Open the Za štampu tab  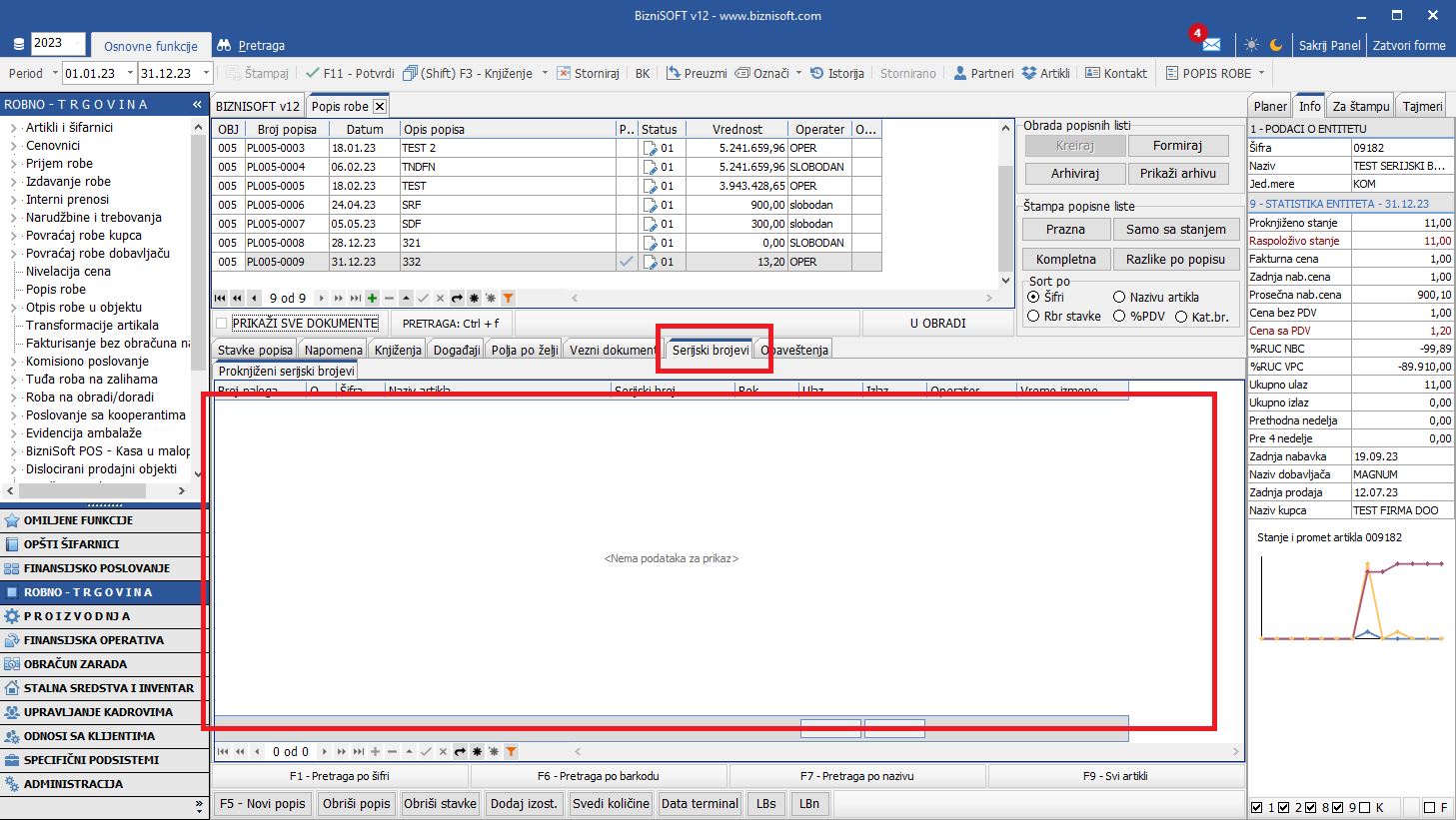pyautogui.click(x=1360, y=106)
